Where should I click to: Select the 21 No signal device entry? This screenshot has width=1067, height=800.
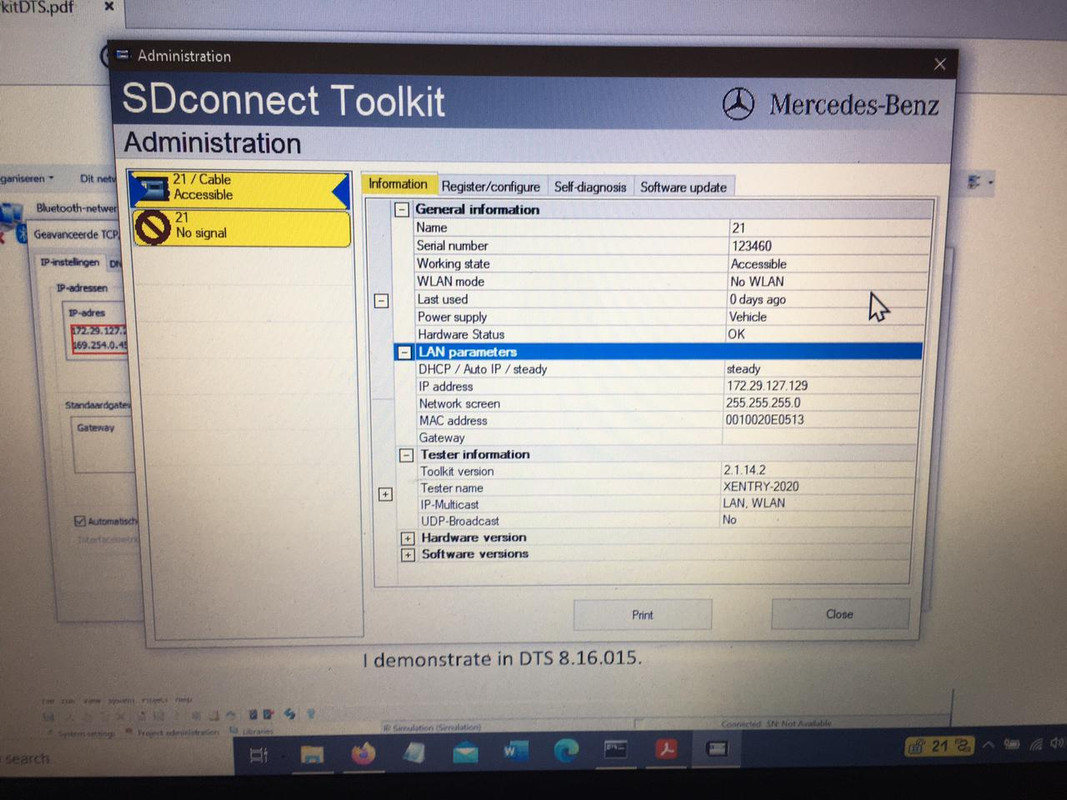(242, 227)
